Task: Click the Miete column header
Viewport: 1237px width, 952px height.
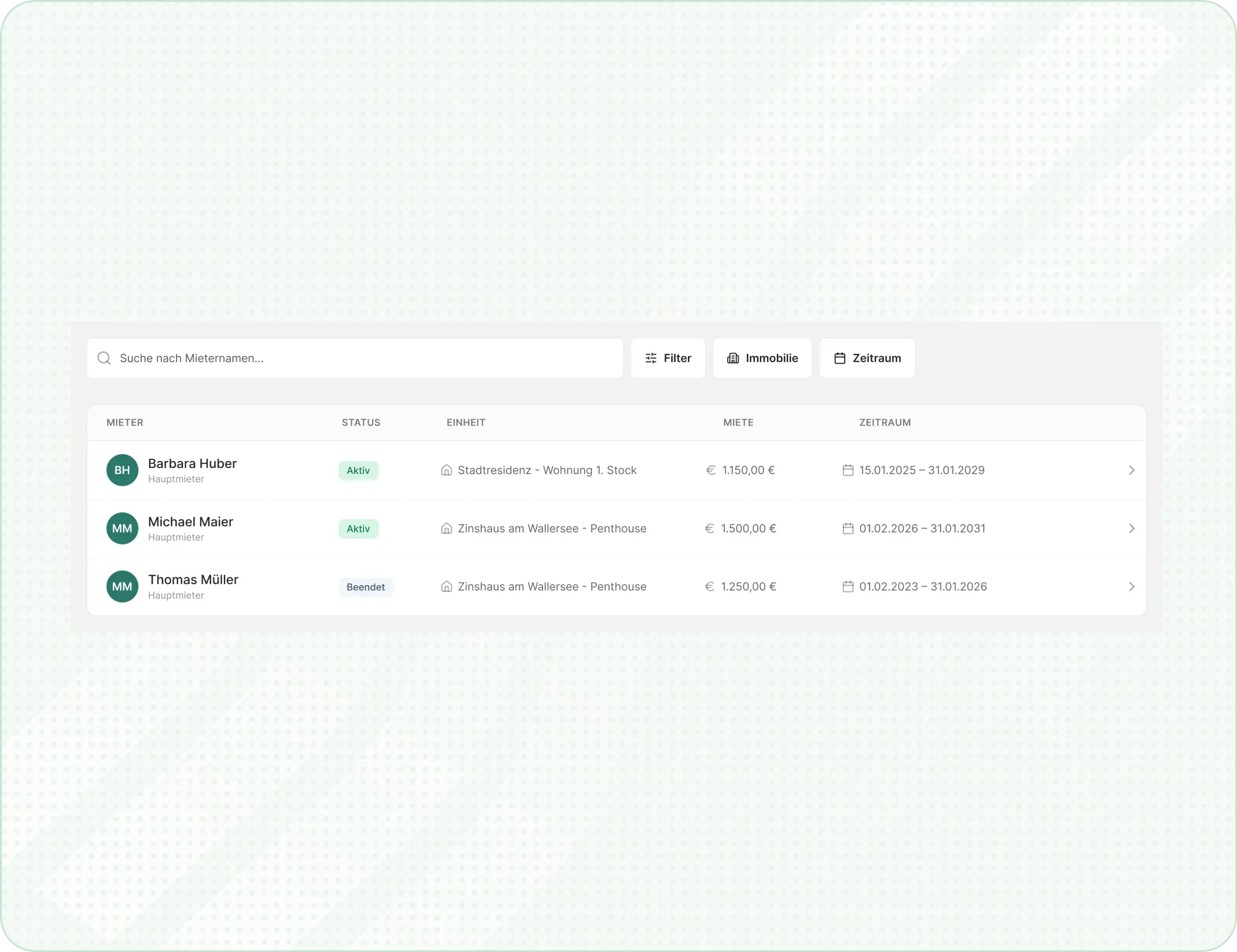Action: click(x=738, y=422)
